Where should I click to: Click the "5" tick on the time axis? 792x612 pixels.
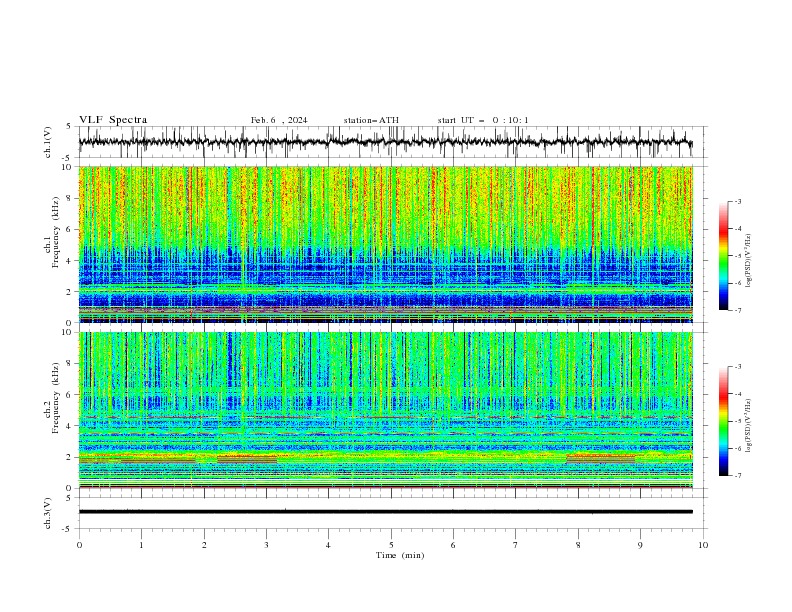(x=391, y=545)
